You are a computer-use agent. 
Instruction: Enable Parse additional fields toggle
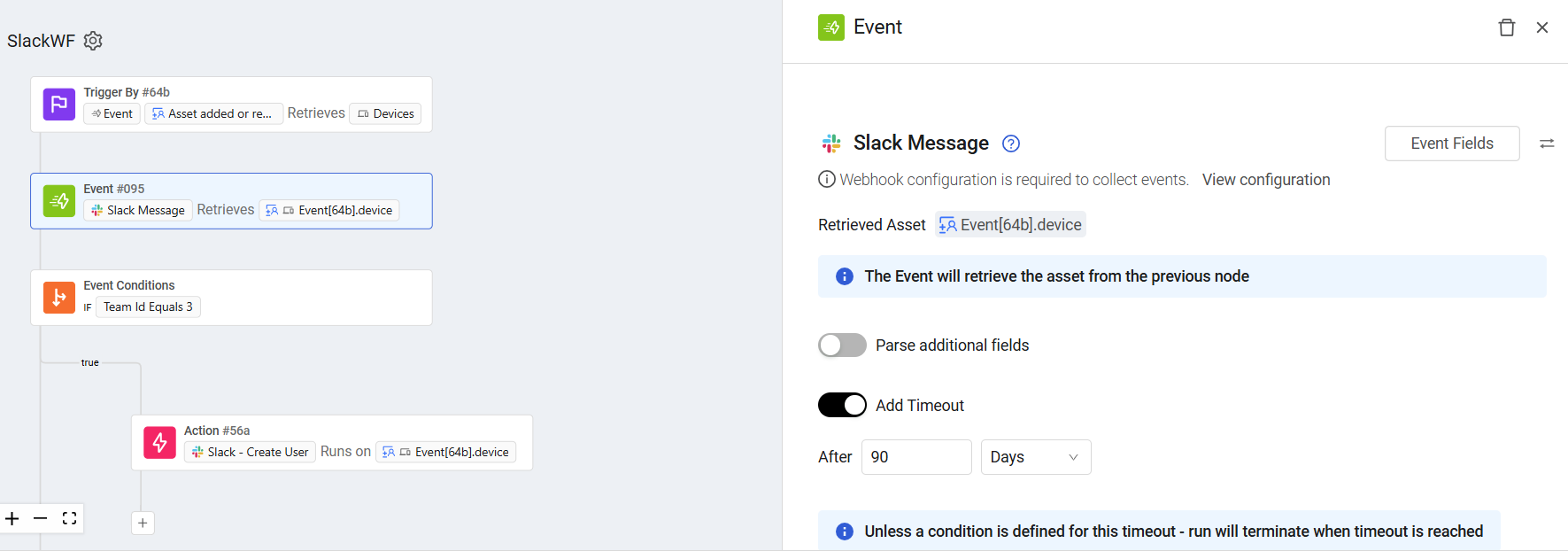coord(842,345)
